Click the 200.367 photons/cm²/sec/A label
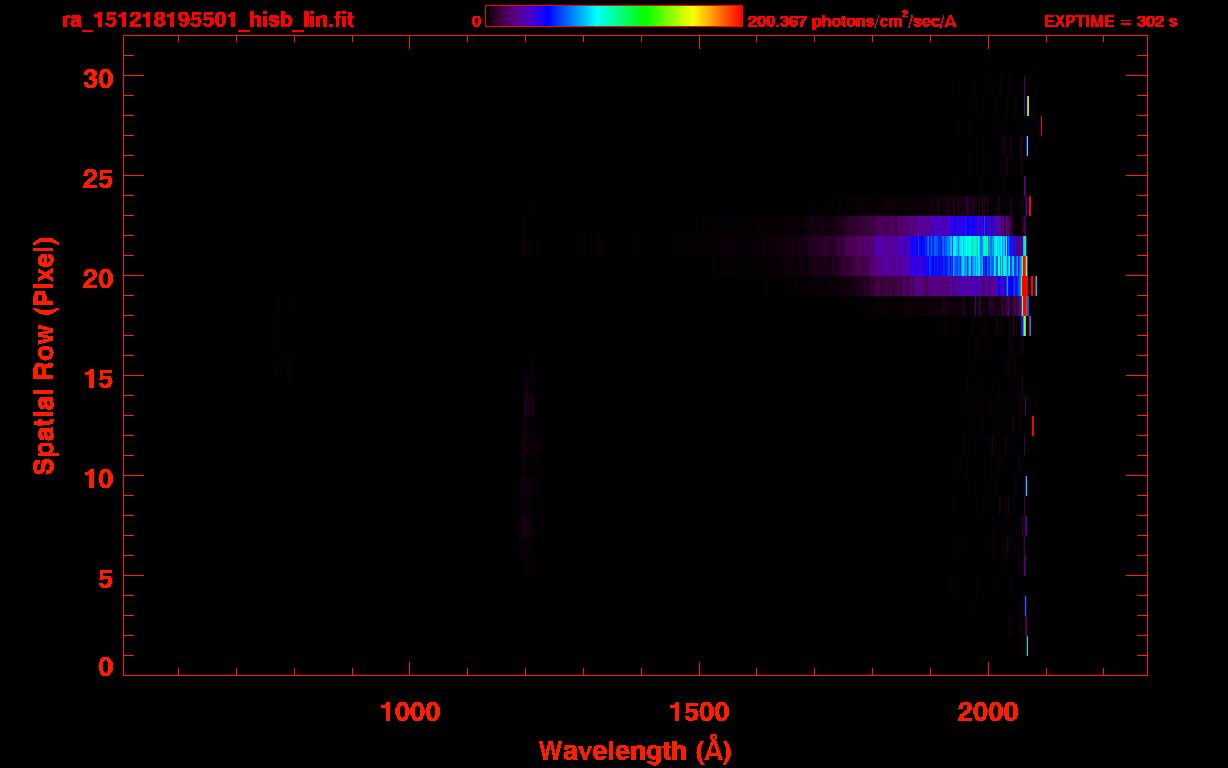Viewport: 1228px width, 768px height. 852,20
